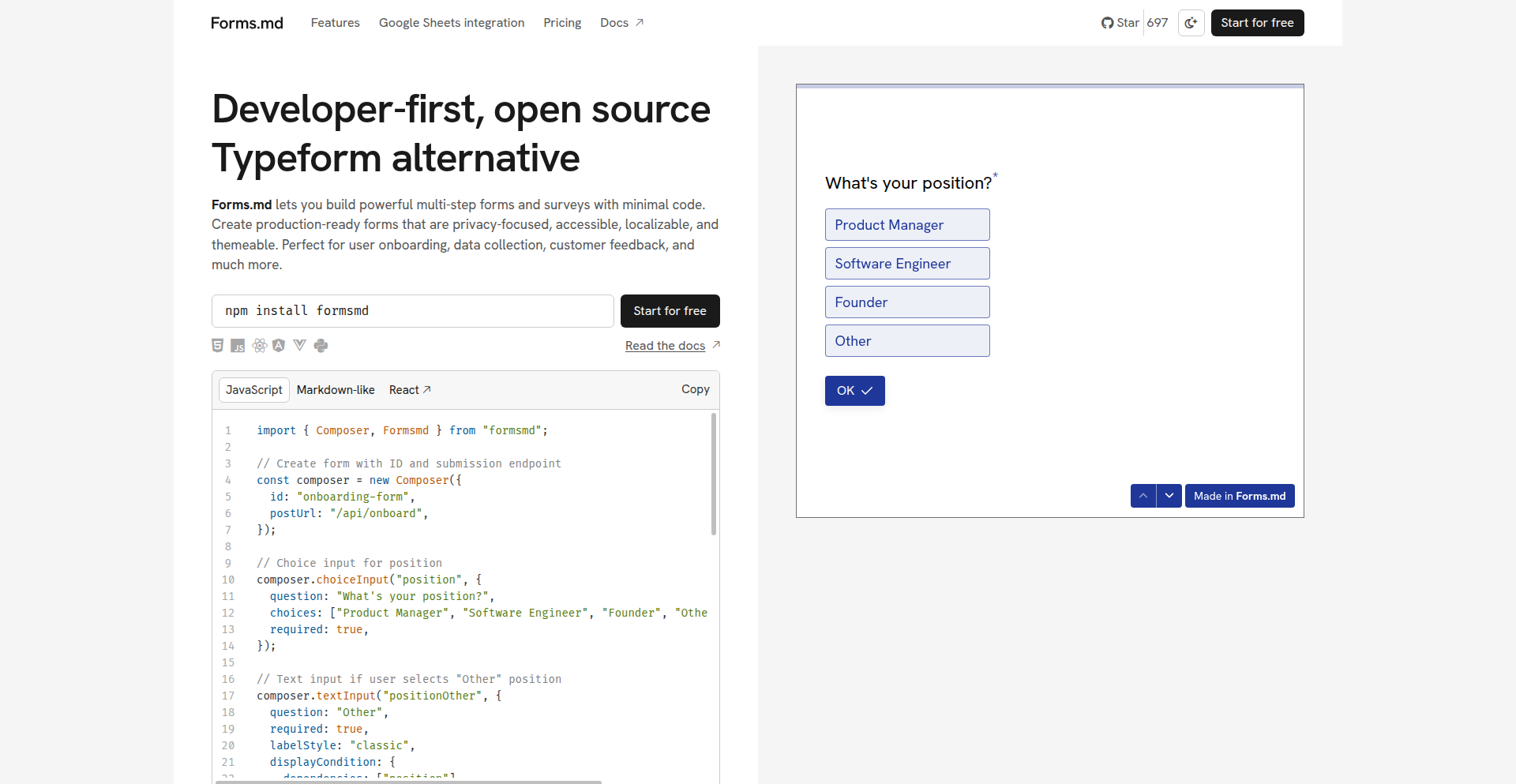Click the Python logo icon
This screenshot has width=1516, height=784.
point(321,346)
